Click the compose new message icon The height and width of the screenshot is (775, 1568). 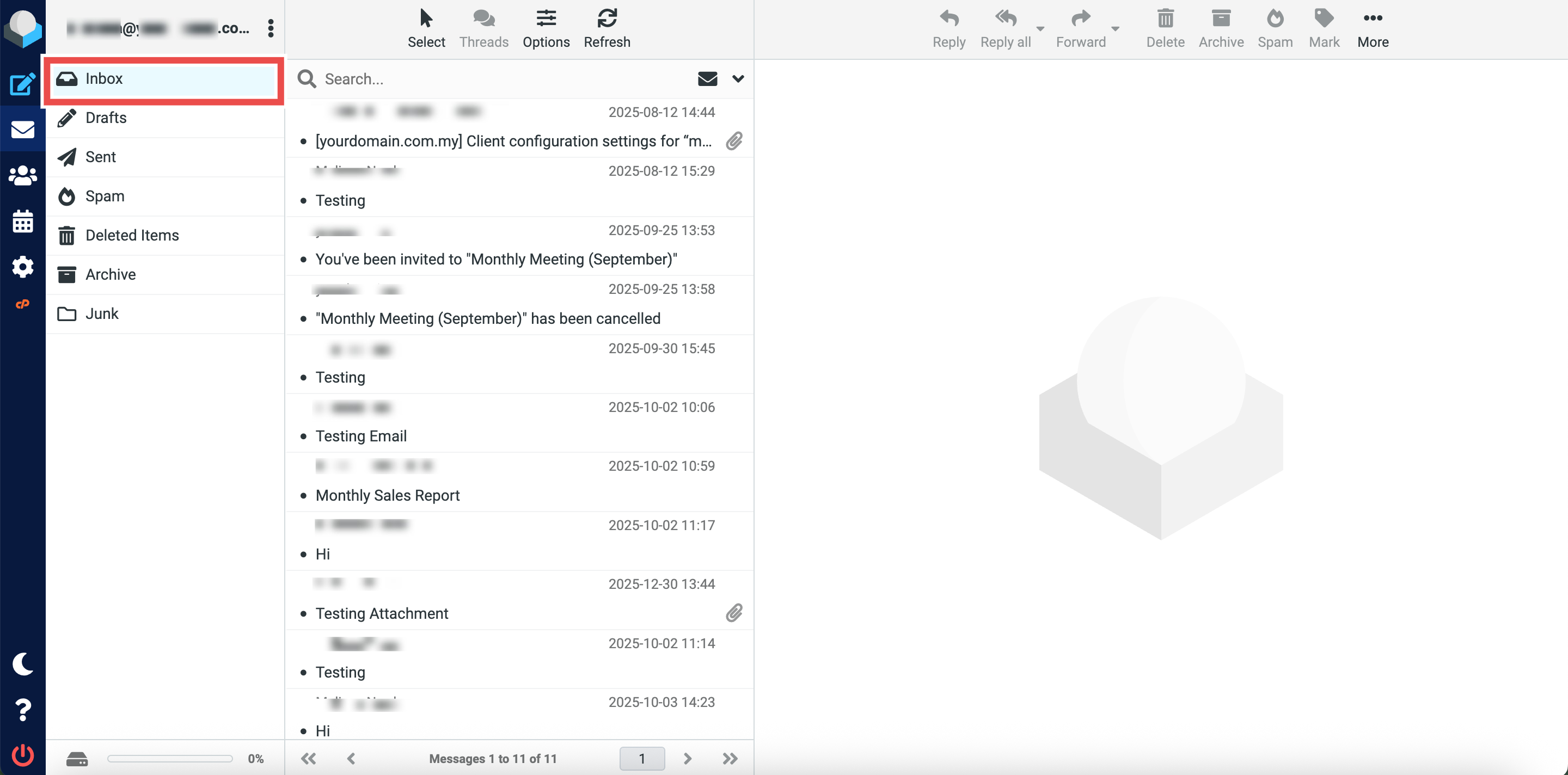22,84
